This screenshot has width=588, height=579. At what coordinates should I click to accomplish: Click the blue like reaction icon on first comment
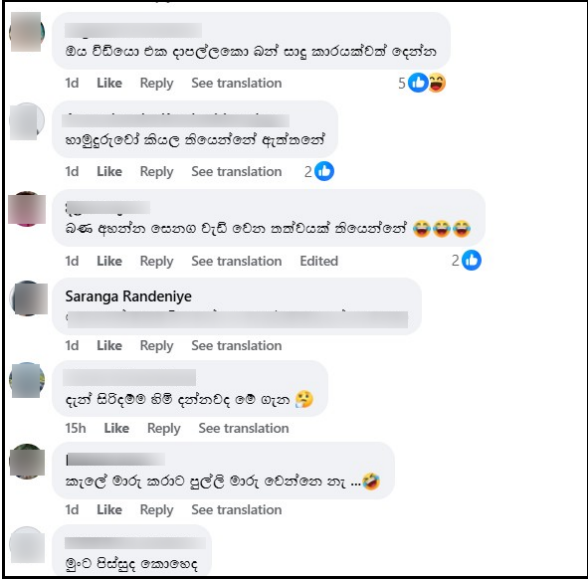418,82
